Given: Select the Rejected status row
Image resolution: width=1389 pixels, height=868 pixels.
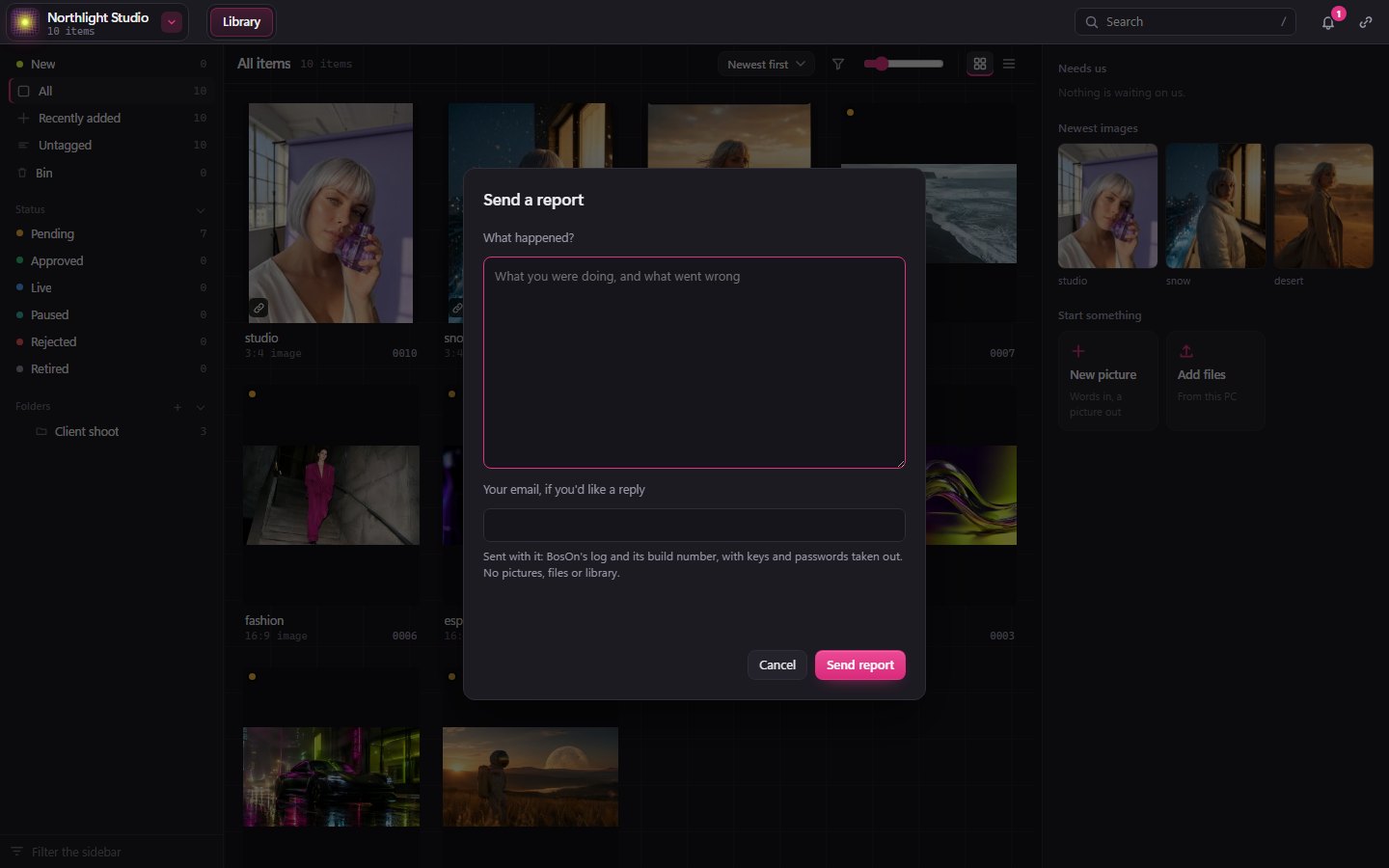Looking at the screenshot, I should (112, 341).
